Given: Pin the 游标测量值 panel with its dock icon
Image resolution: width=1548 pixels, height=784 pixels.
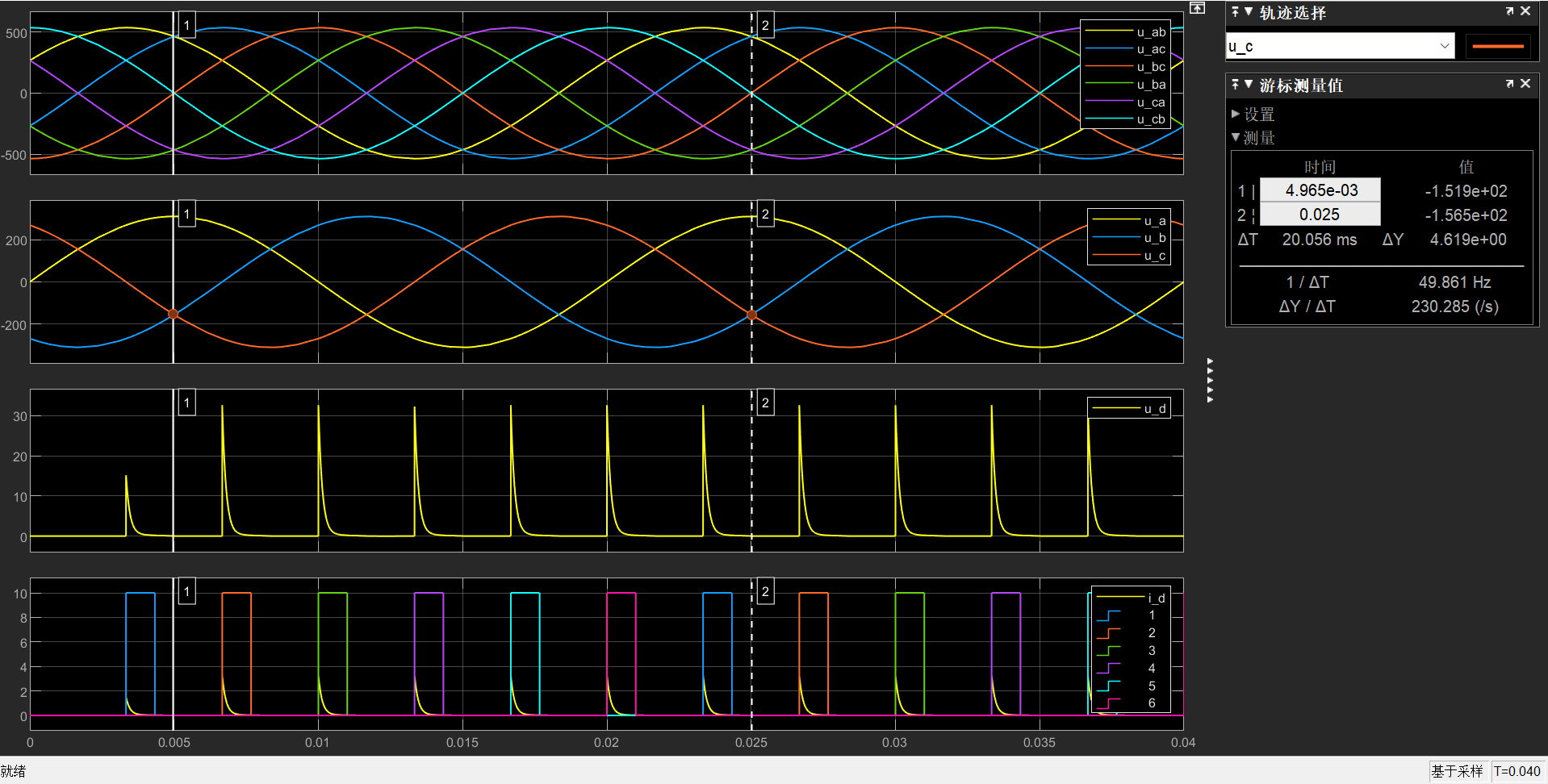Looking at the screenshot, I should [1235, 84].
